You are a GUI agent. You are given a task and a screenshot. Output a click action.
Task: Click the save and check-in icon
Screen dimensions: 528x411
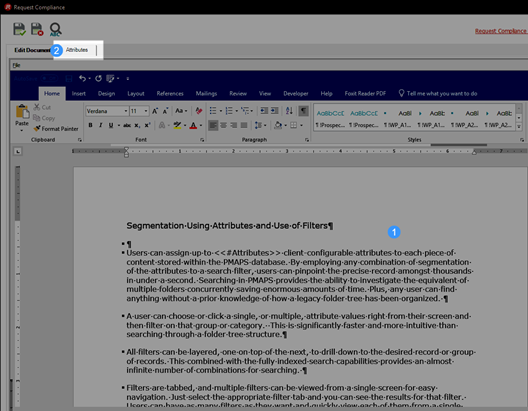(19, 29)
